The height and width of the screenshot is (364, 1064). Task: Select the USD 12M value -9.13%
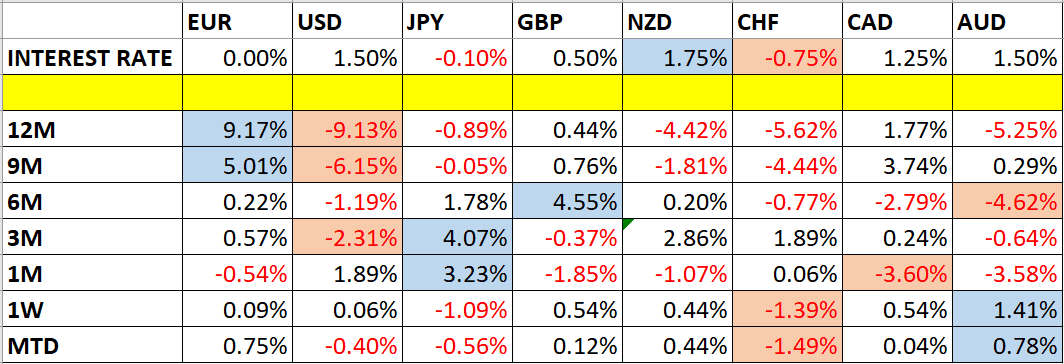(x=347, y=128)
